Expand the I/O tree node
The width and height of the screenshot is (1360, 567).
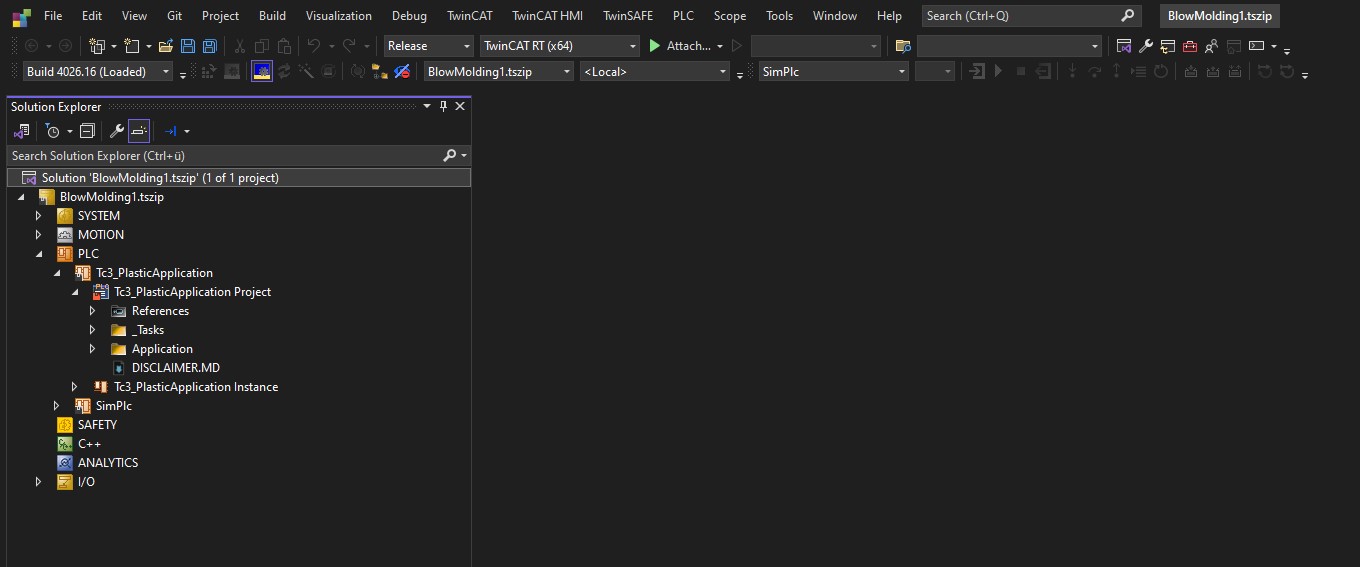coord(39,482)
